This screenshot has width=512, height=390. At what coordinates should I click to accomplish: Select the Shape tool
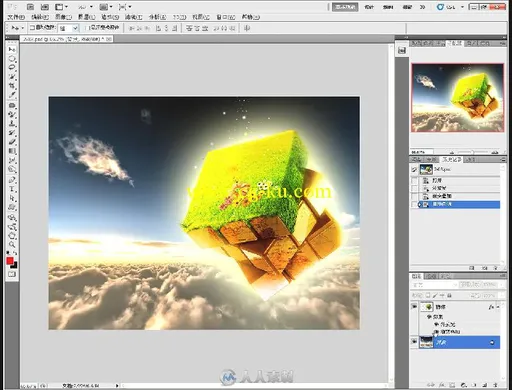[12, 207]
